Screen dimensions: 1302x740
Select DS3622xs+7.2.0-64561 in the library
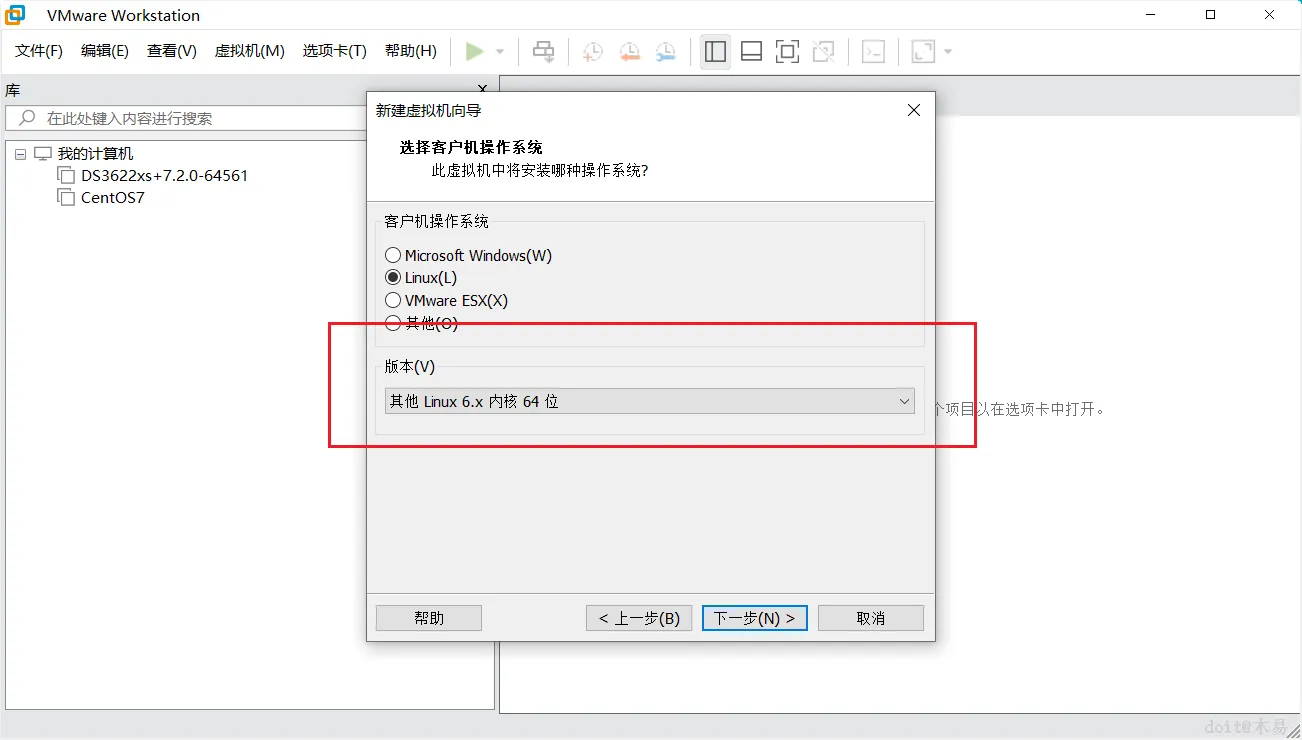(165, 175)
